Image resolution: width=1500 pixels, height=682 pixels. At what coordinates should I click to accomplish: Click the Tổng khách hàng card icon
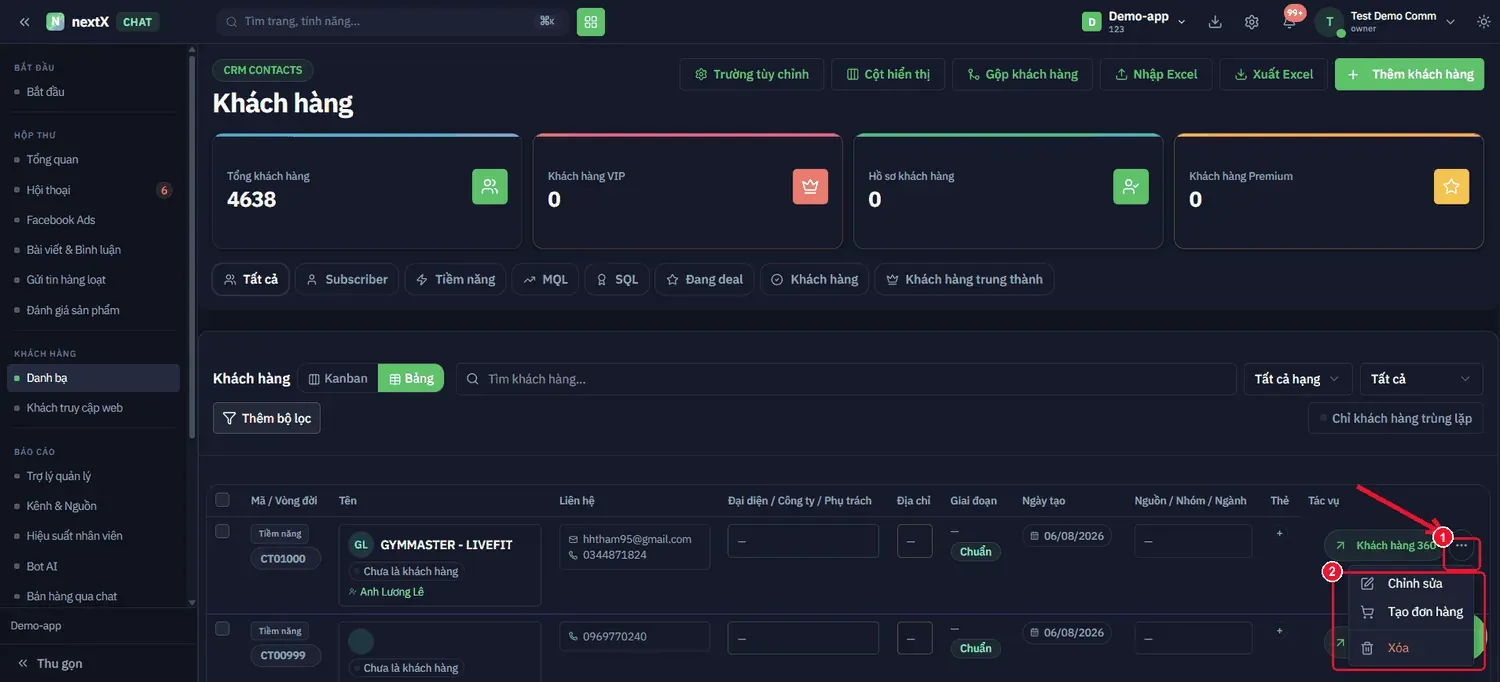tap(490, 186)
